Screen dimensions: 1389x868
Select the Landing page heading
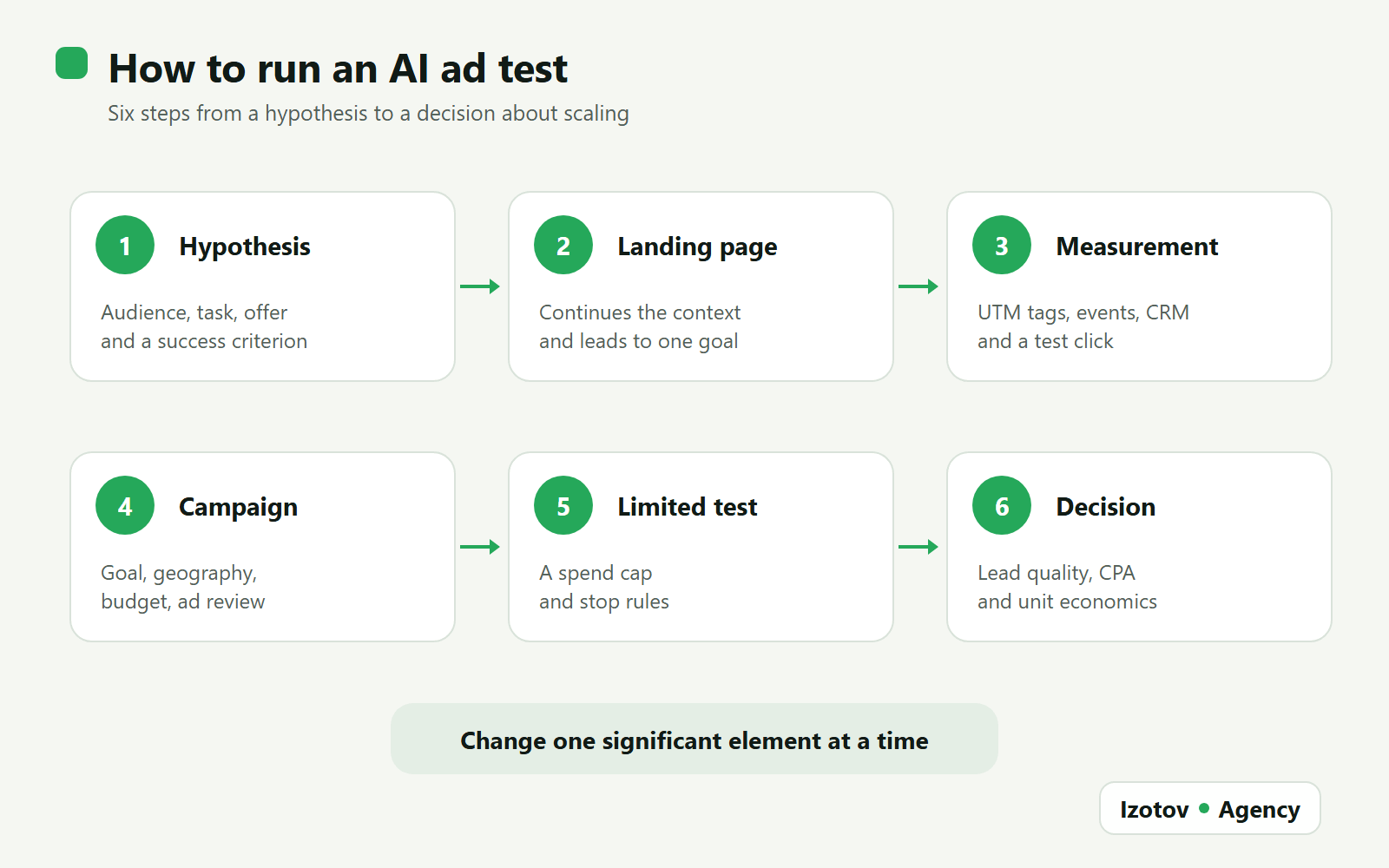click(x=697, y=247)
